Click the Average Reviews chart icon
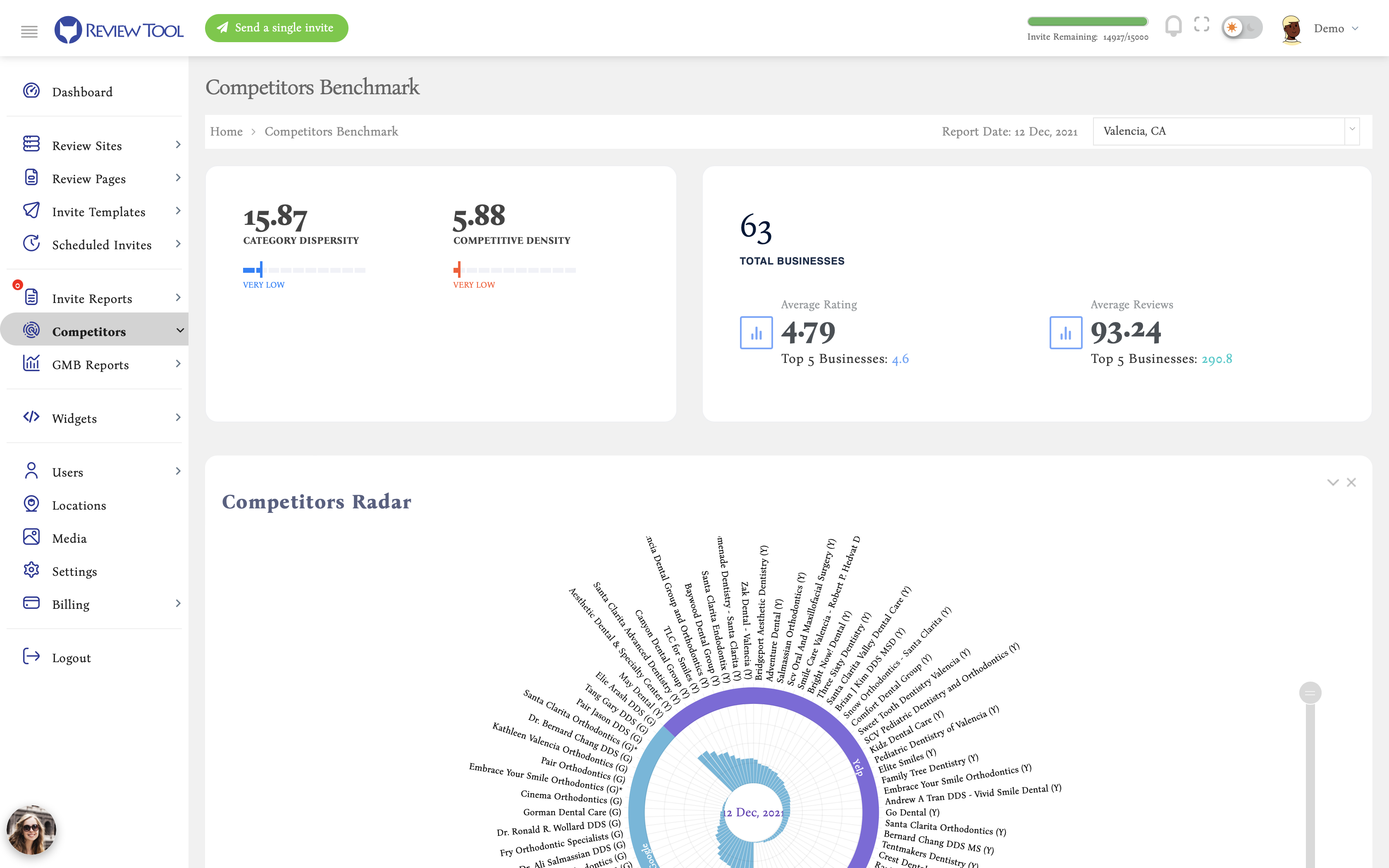Viewport: 1389px width, 868px height. click(1065, 332)
